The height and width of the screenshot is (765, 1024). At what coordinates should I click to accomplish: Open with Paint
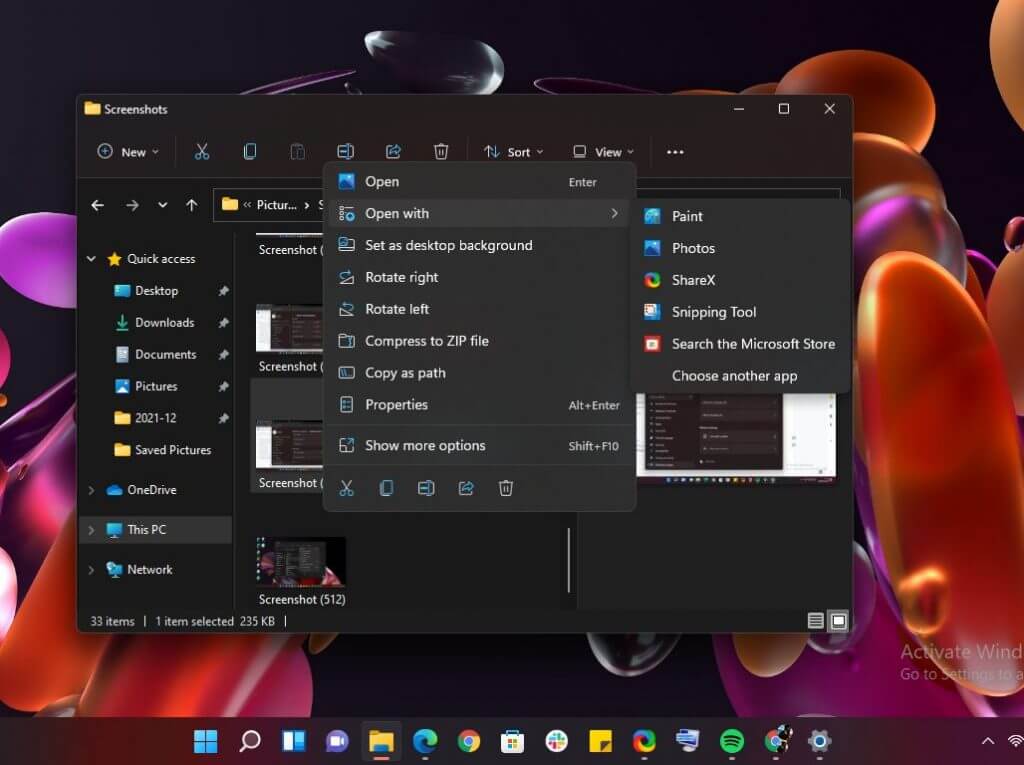(740, 216)
